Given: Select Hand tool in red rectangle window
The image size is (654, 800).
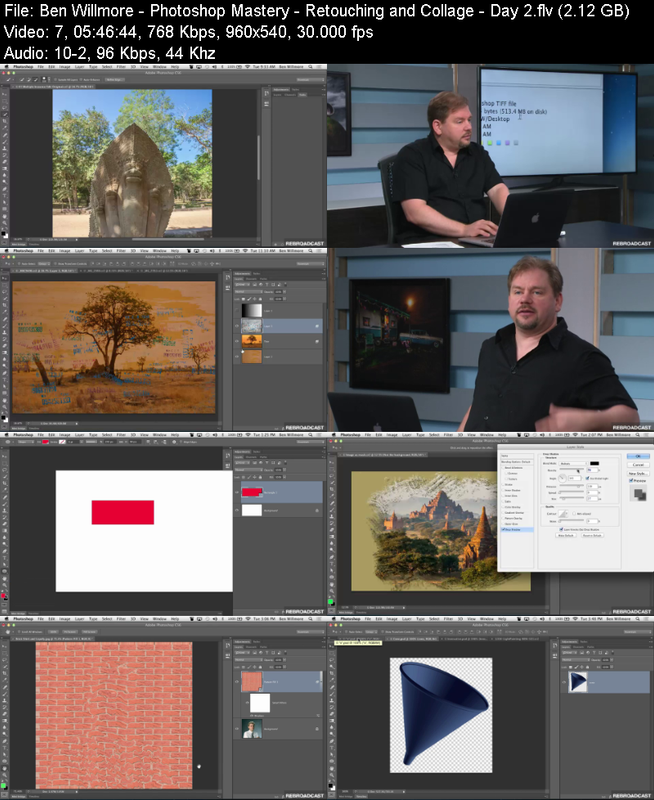Looking at the screenshot, I should [x=5, y=579].
